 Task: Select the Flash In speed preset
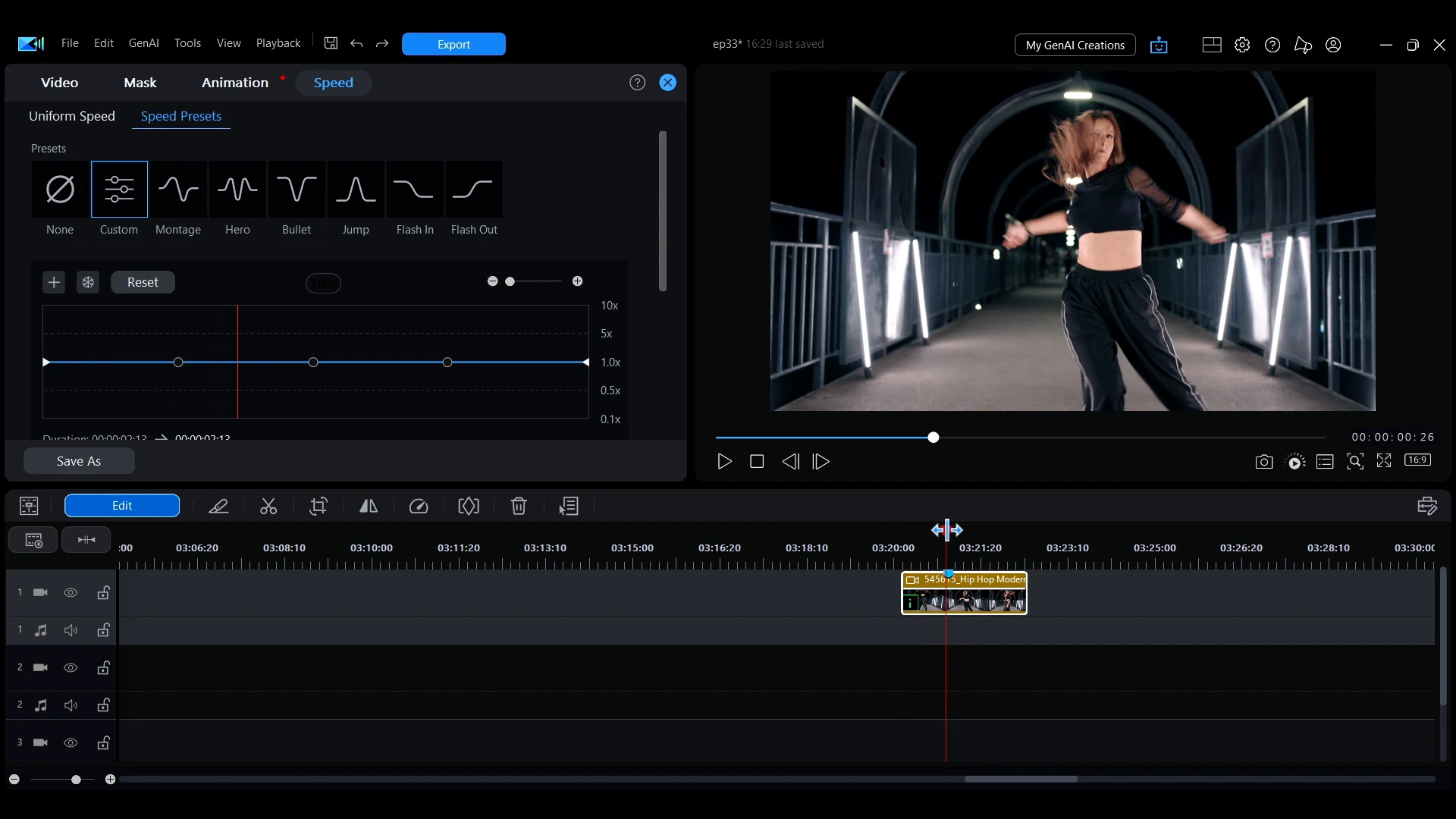click(x=415, y=190)
